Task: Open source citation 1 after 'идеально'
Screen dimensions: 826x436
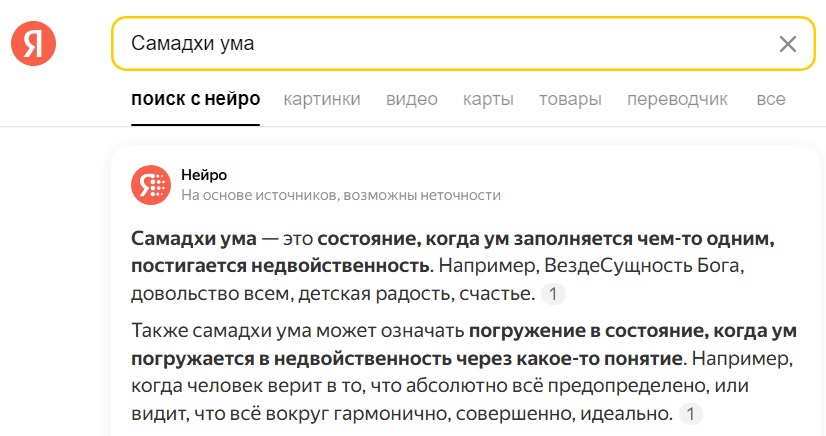Action: 691,414
